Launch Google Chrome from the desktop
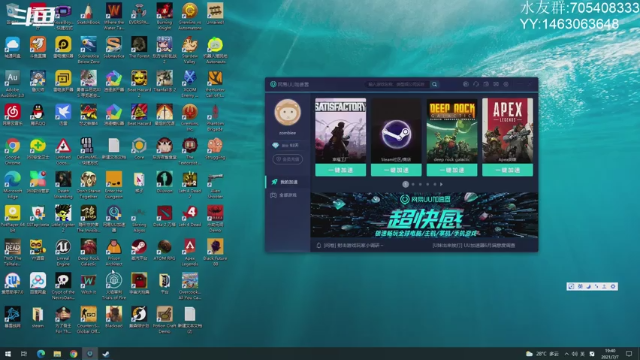This screenshot has height=360, width=640. pos(12,151)
